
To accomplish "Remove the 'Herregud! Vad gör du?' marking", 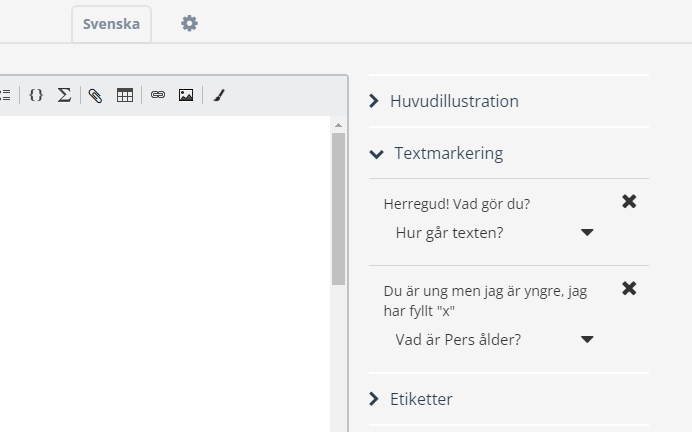I will point(629,202).
